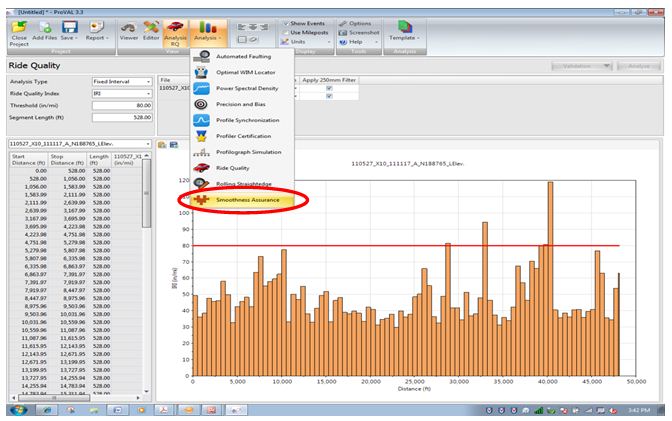Expand the Validation dropdown button
The height and width of the screenshot is (421, 672).
(x=606, y=66)
